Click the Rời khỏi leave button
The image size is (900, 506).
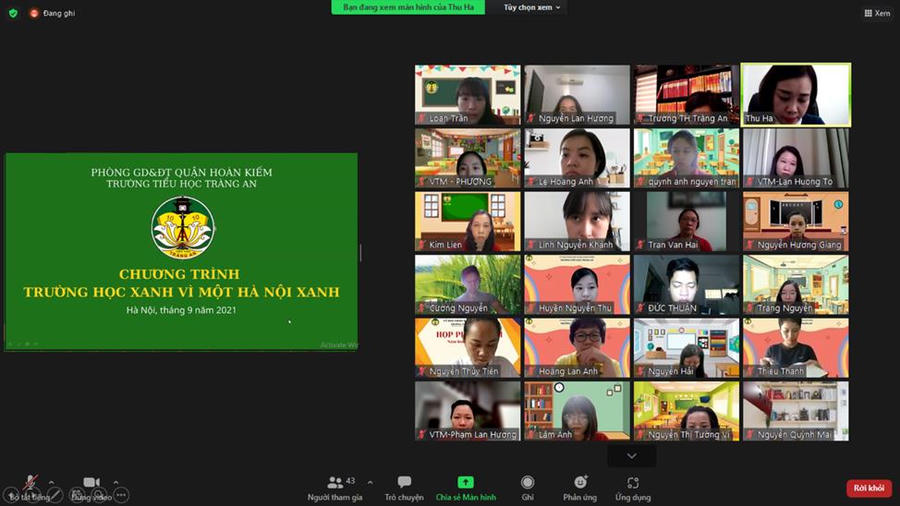(868, 488)
